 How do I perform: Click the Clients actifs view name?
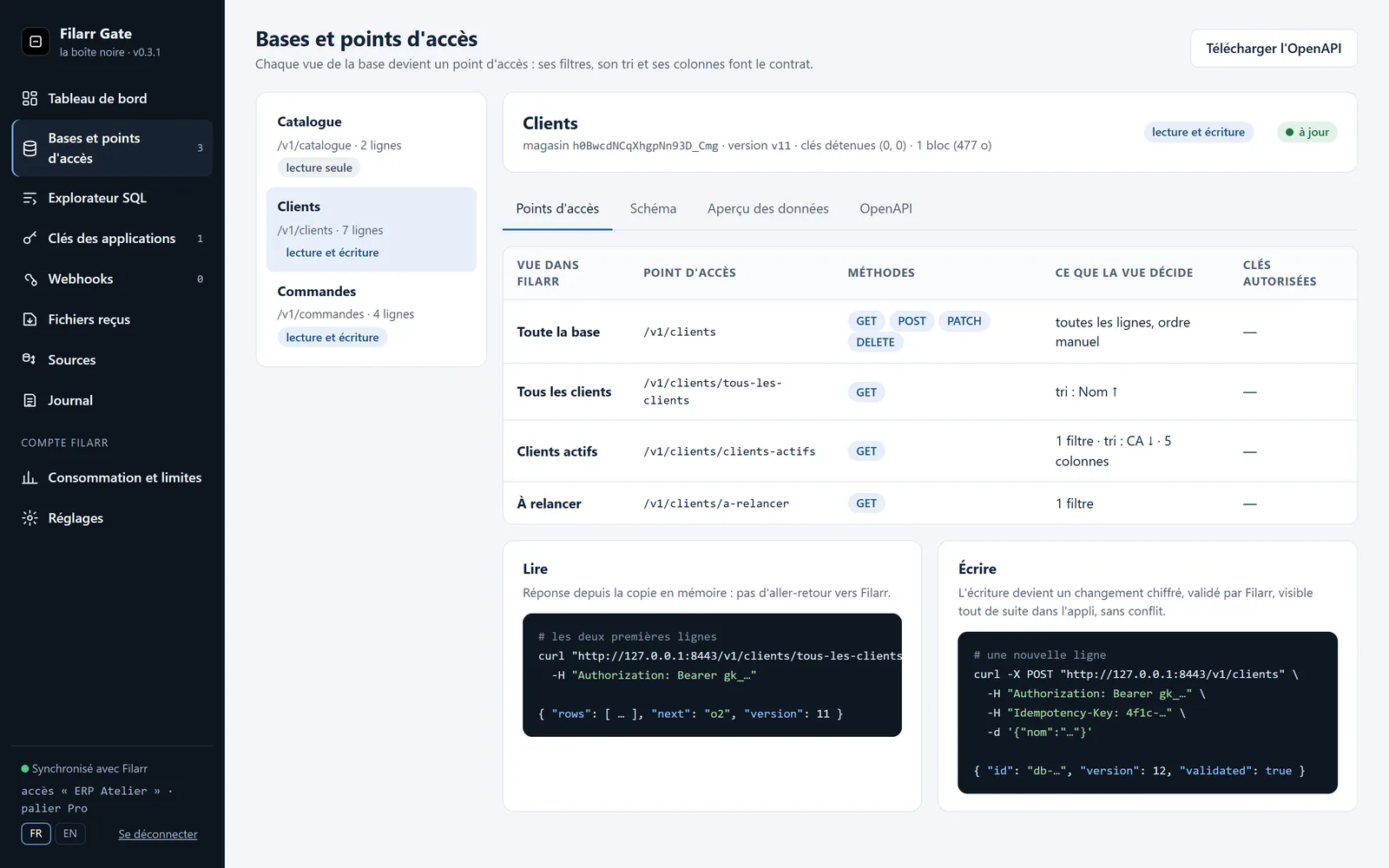point(557,451)
